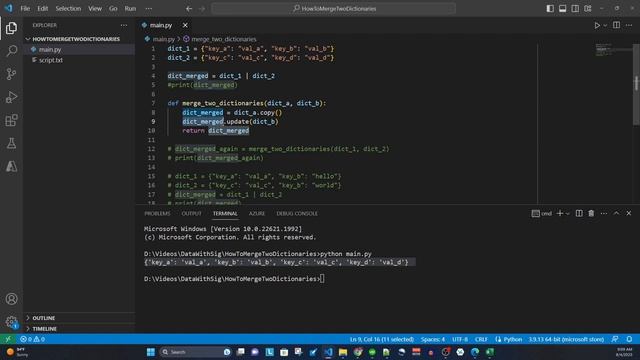Expand the OUTLINE section
Screen dimensions: 640x360
(44, 318)
